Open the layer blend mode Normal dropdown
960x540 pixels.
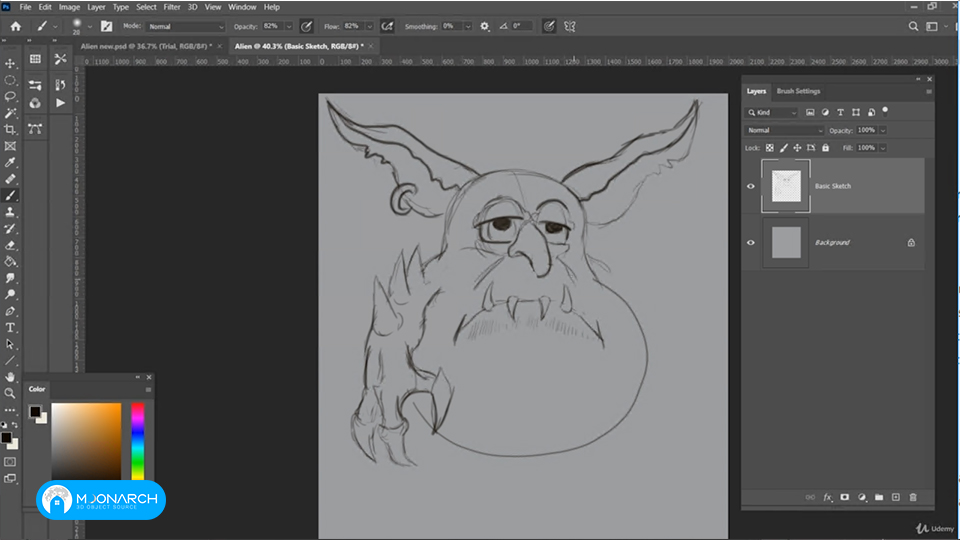pyautogui.click(x=785, y=130)
